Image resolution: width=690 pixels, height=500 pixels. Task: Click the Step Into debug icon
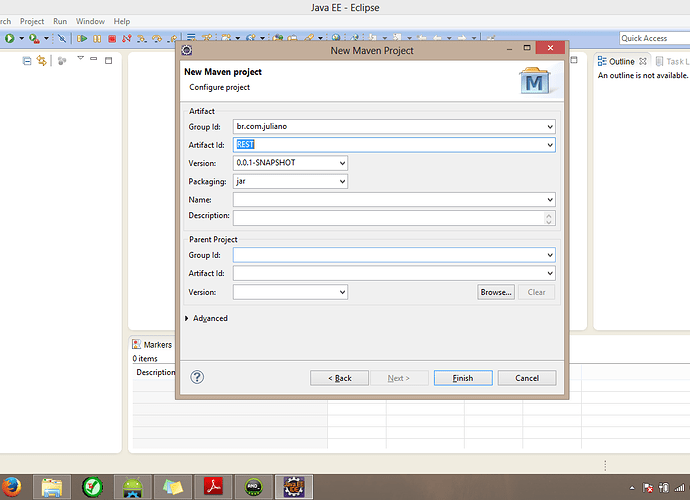pyautogui.click(x=142, y=39)
